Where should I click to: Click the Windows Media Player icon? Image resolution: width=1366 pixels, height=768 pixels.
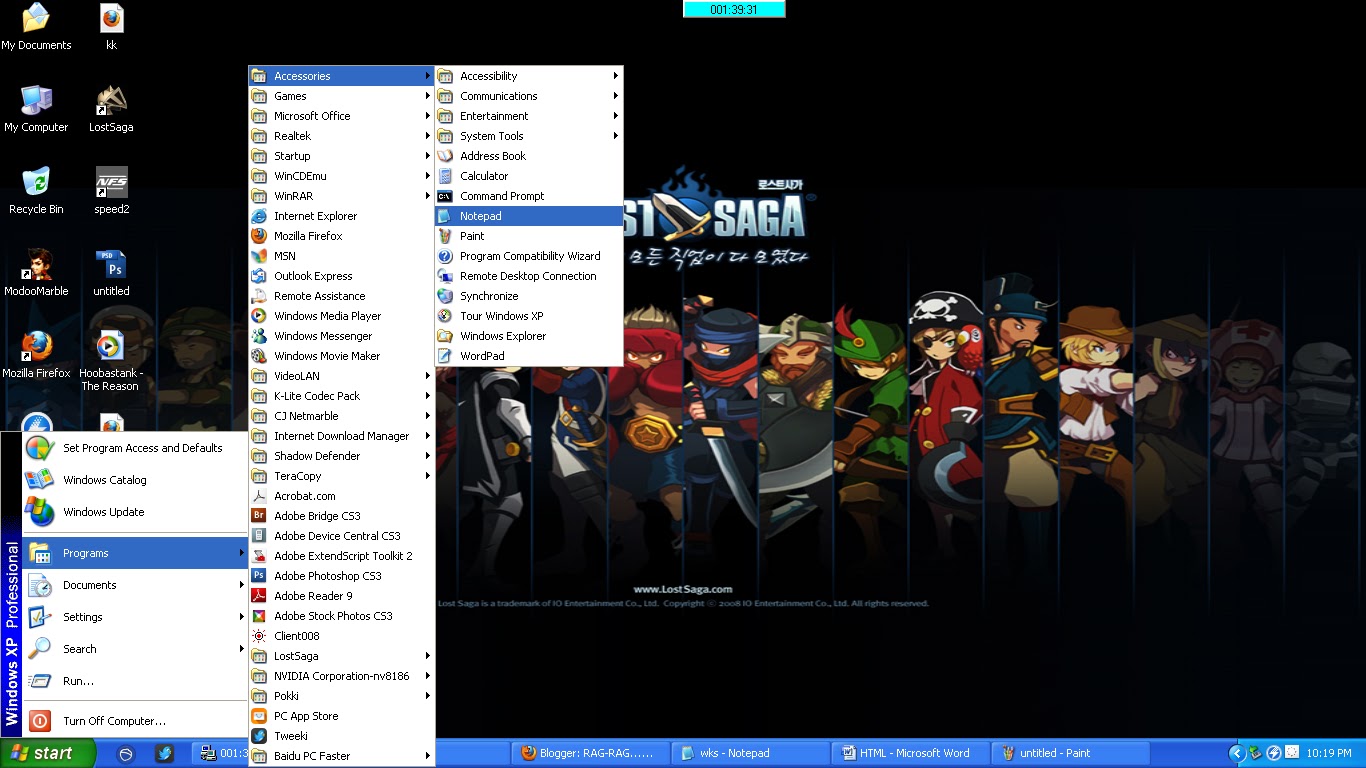click(259, 316)
